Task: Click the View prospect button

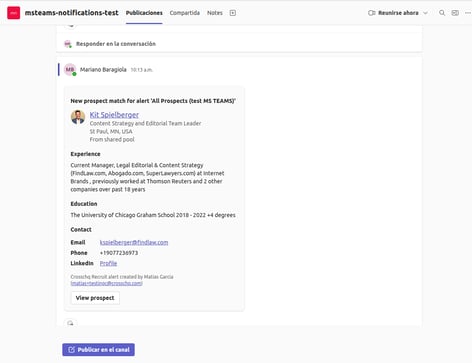Action: tap(95, 298)
